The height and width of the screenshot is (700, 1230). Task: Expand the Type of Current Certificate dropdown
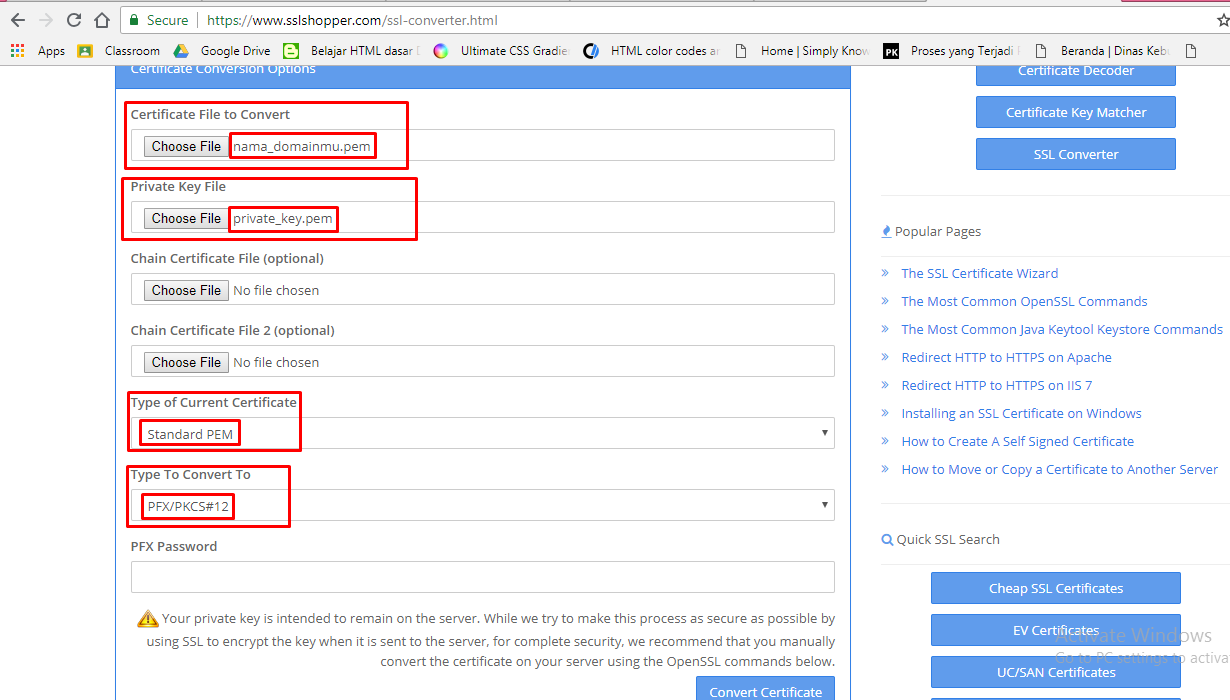[482, 434]
